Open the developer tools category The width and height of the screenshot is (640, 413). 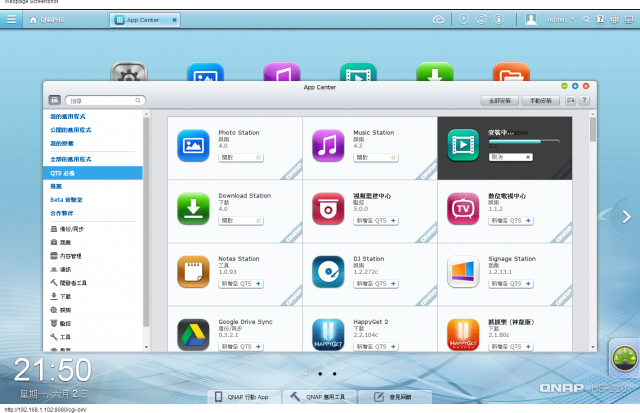tap(68, 283)
